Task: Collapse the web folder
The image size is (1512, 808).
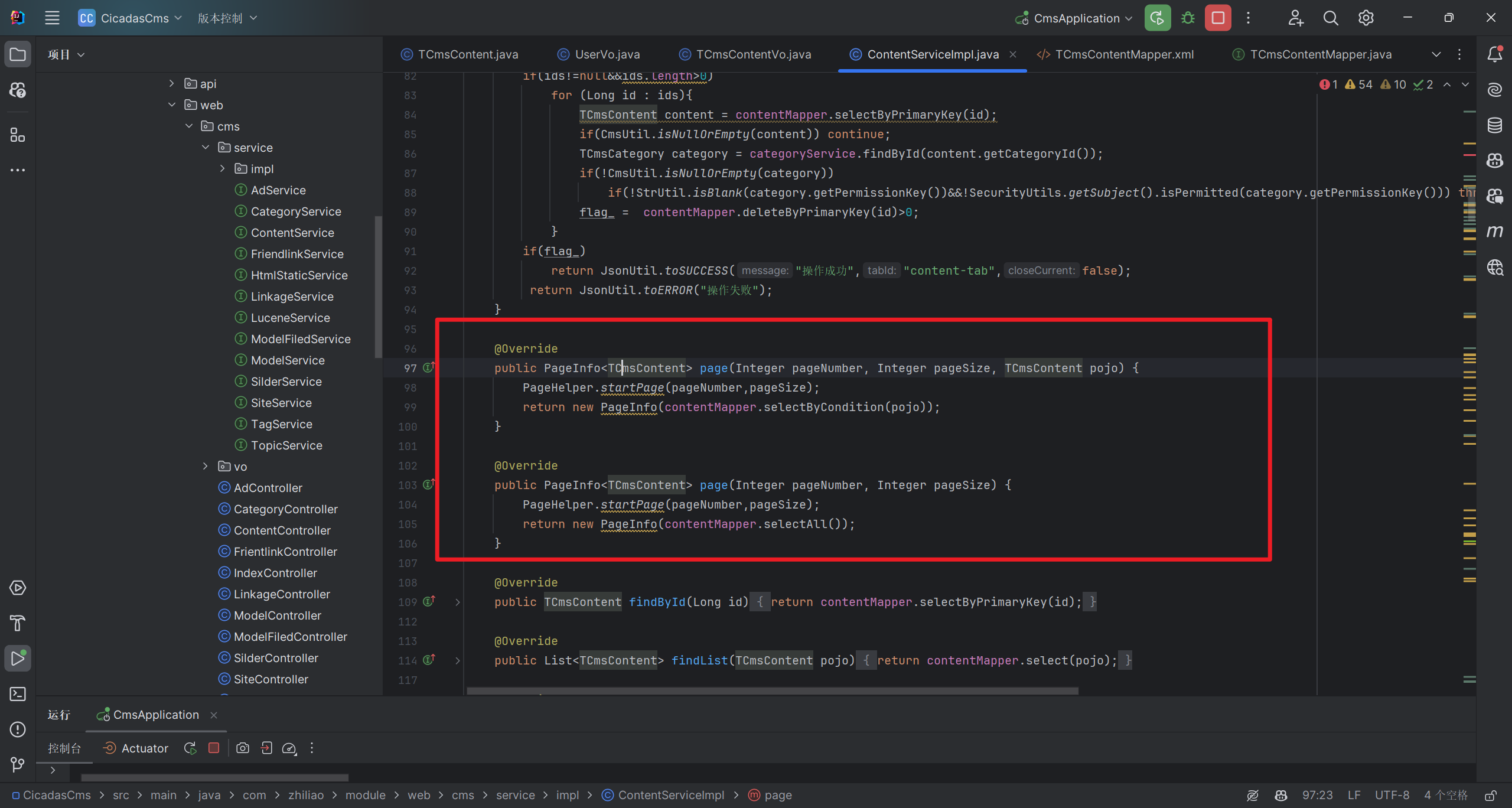Action: pos(171,105)
